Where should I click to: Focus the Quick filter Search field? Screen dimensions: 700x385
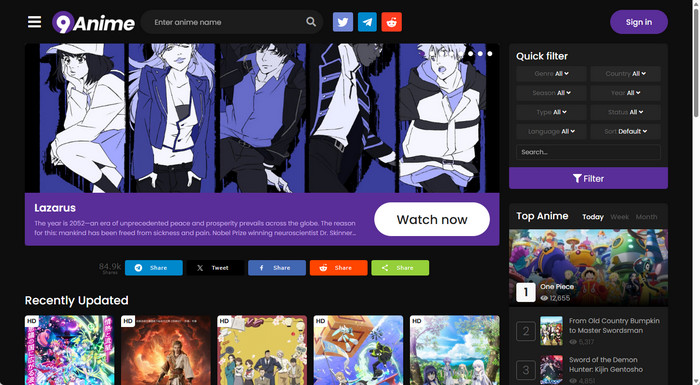pos(588,152)
